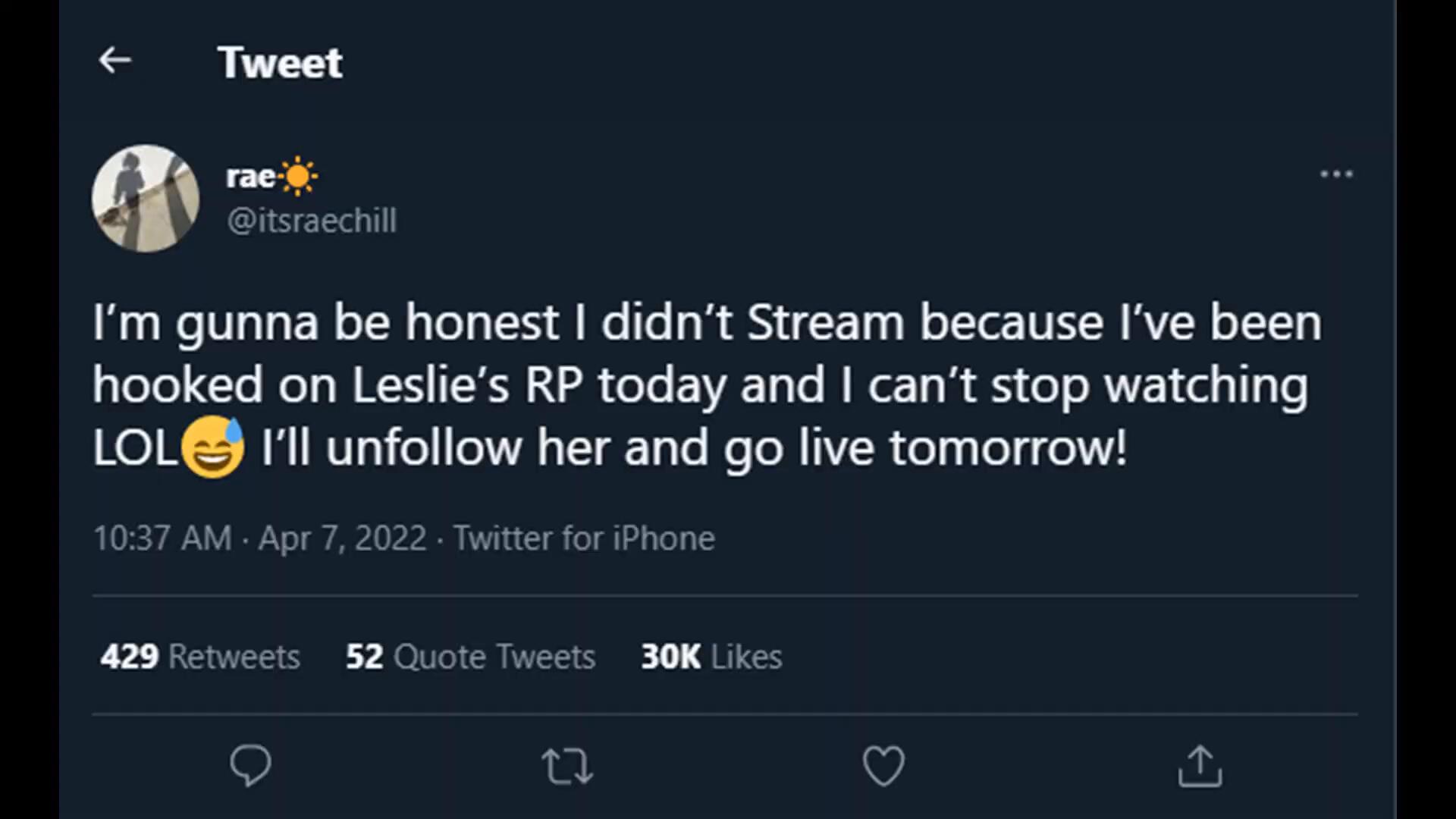
Task: Open the @itsraechill handle link
Action: click(x=312, y=221)
